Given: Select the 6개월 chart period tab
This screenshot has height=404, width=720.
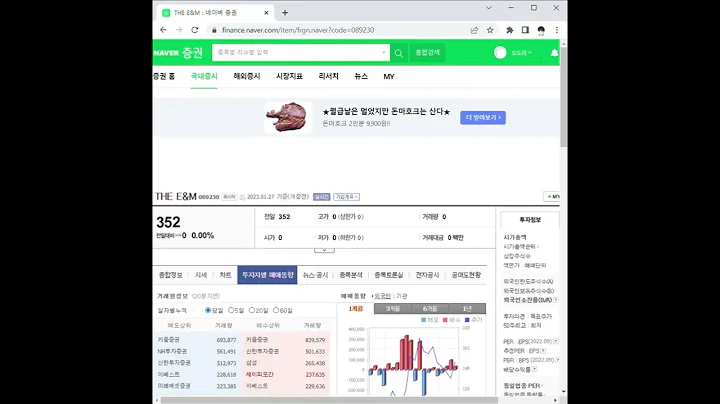Looking at the screenshot, I should (430, 309).
